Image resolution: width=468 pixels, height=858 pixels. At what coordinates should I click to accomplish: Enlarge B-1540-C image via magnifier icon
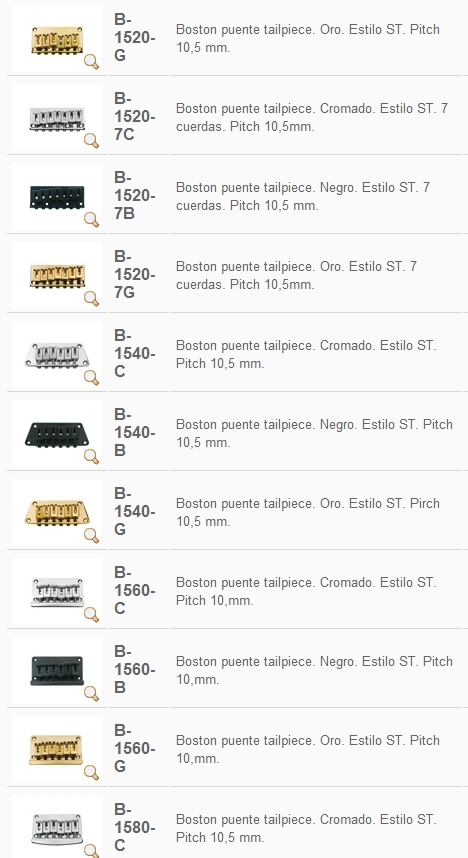(x=91, y=378)
